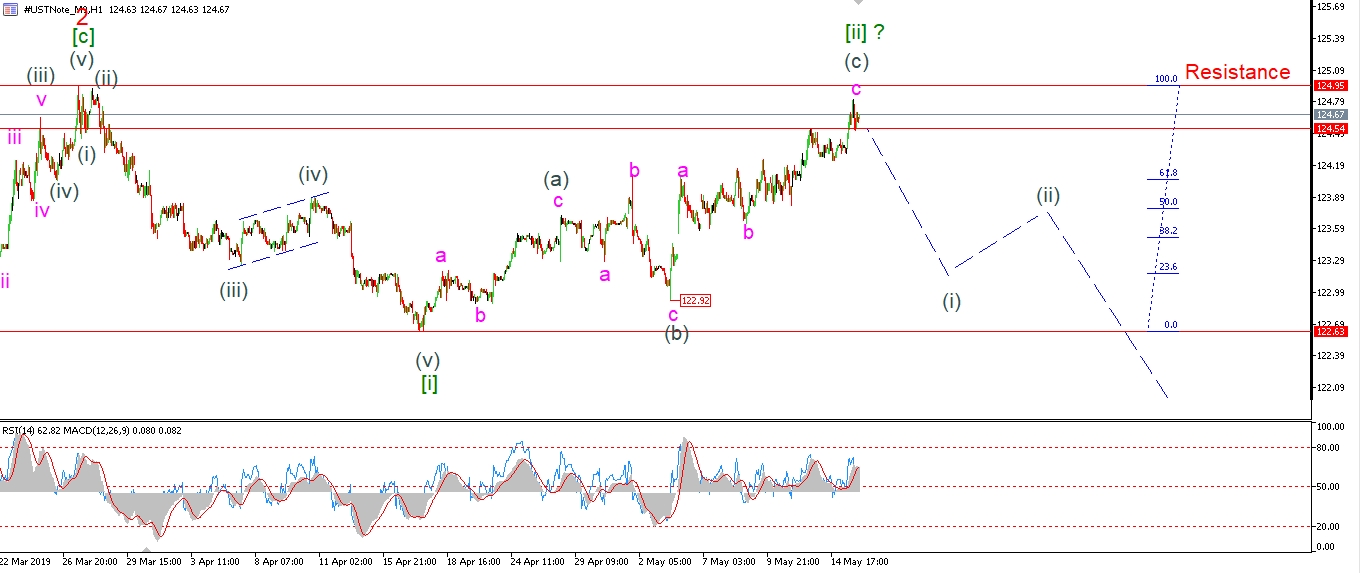1361x573 pixels.
Task: Select the 124.54 red price tag
Action: pos(1331,129)
